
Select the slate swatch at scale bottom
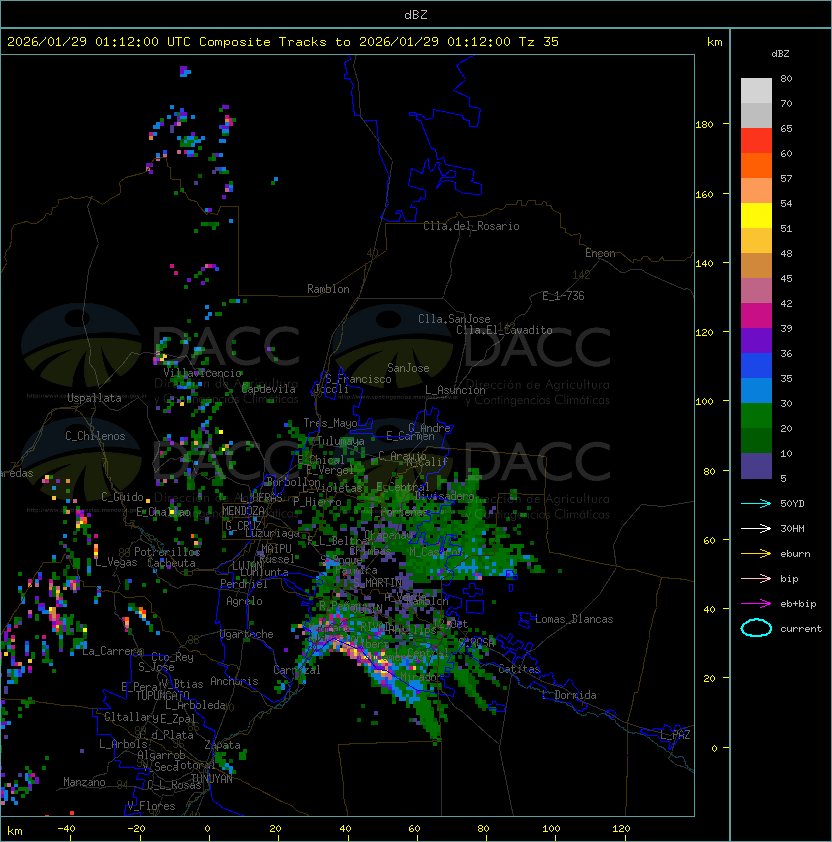pyautogui.click(x=756, y=466)
